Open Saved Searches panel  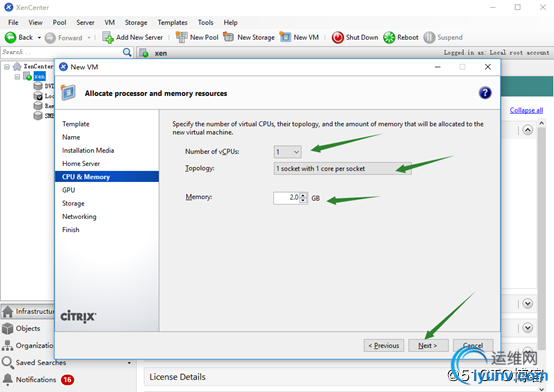41,362
